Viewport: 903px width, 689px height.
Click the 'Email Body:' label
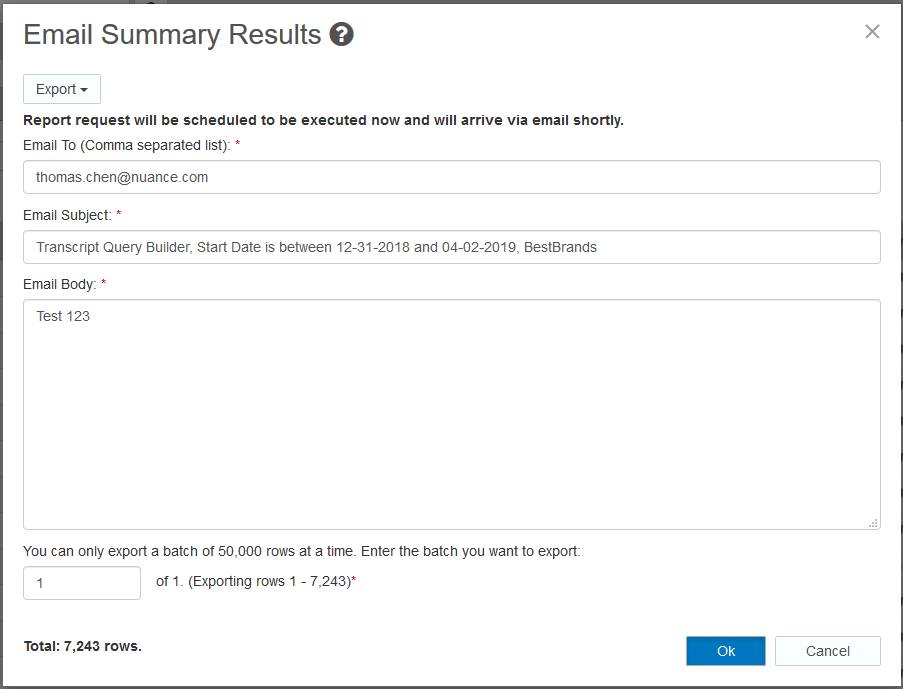[59, 284]
